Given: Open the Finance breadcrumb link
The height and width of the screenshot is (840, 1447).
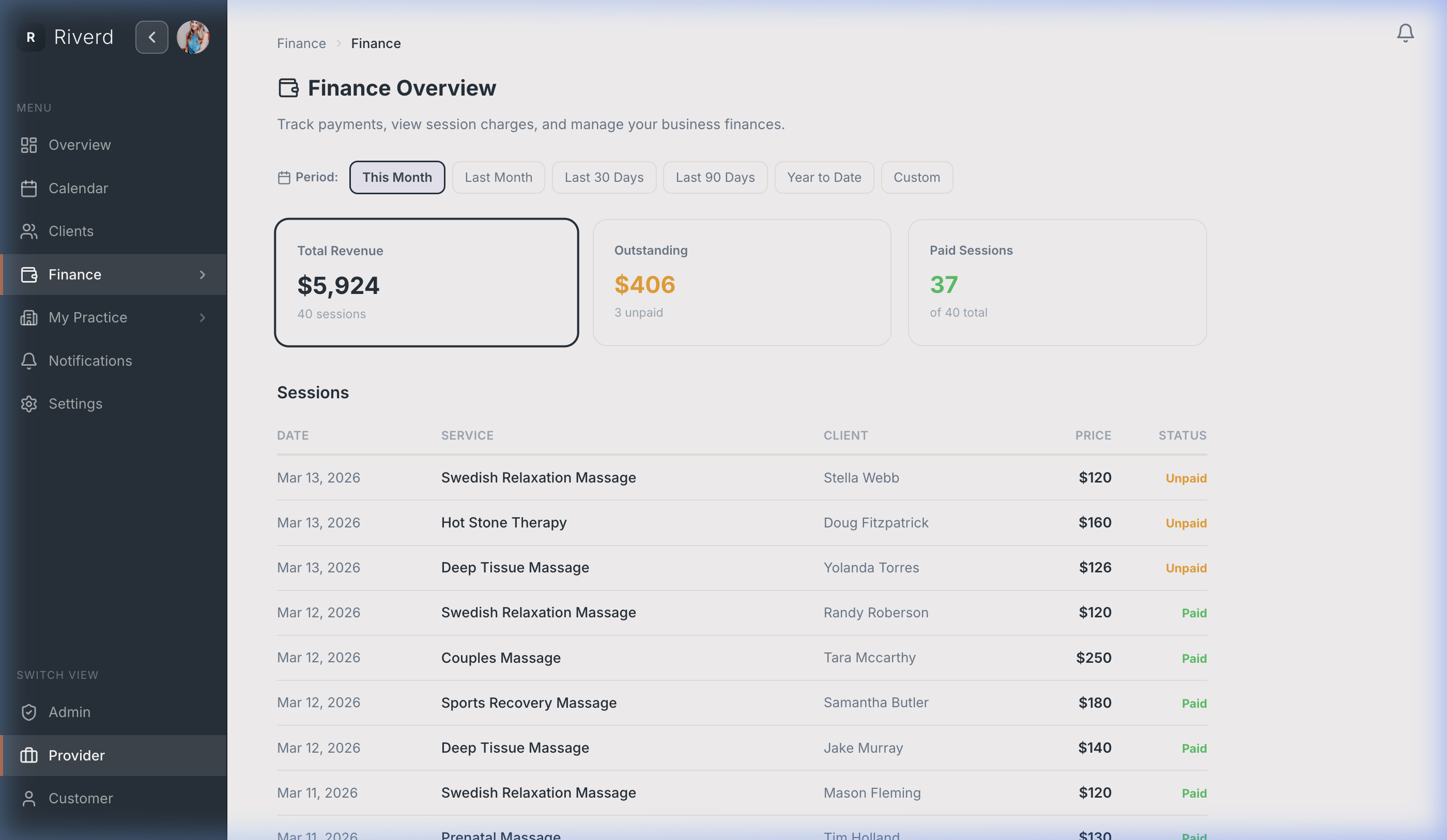Looking at the screenshot, I should (301, 43).
